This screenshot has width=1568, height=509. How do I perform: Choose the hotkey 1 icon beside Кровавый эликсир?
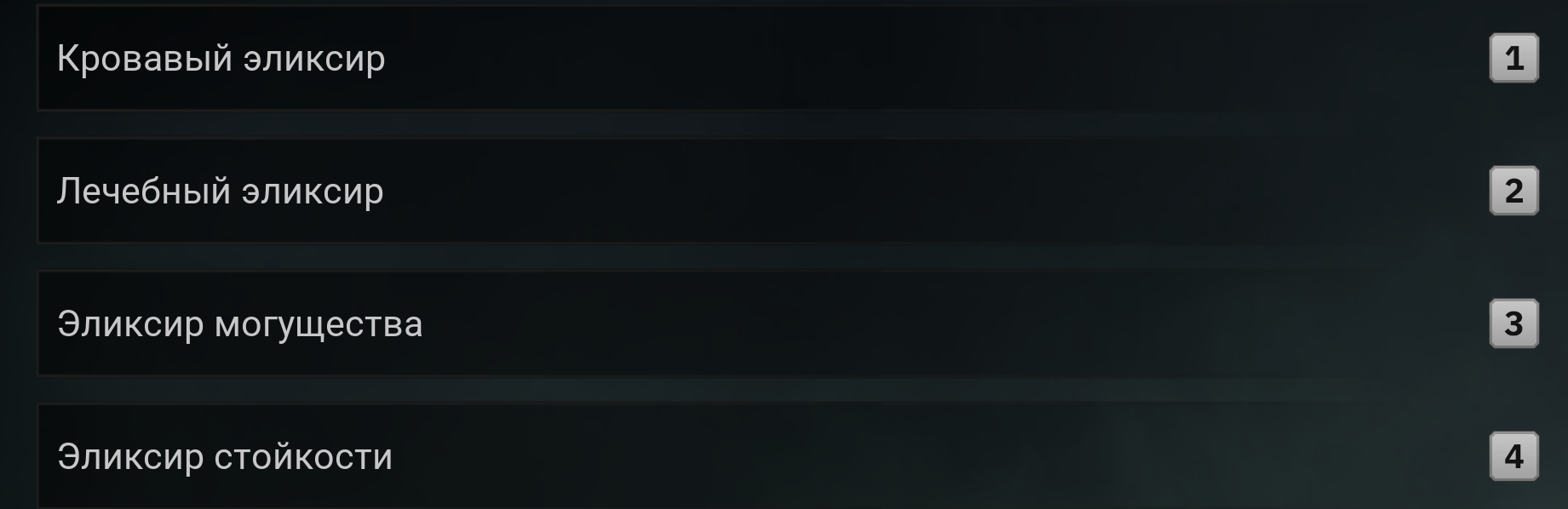click(x=1513, y=58)
